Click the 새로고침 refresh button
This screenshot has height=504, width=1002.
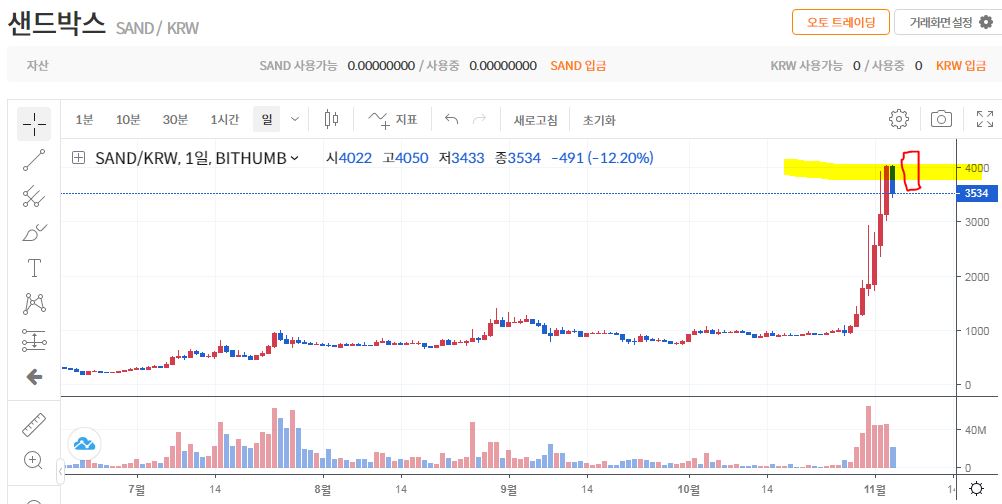pos(536,119)
